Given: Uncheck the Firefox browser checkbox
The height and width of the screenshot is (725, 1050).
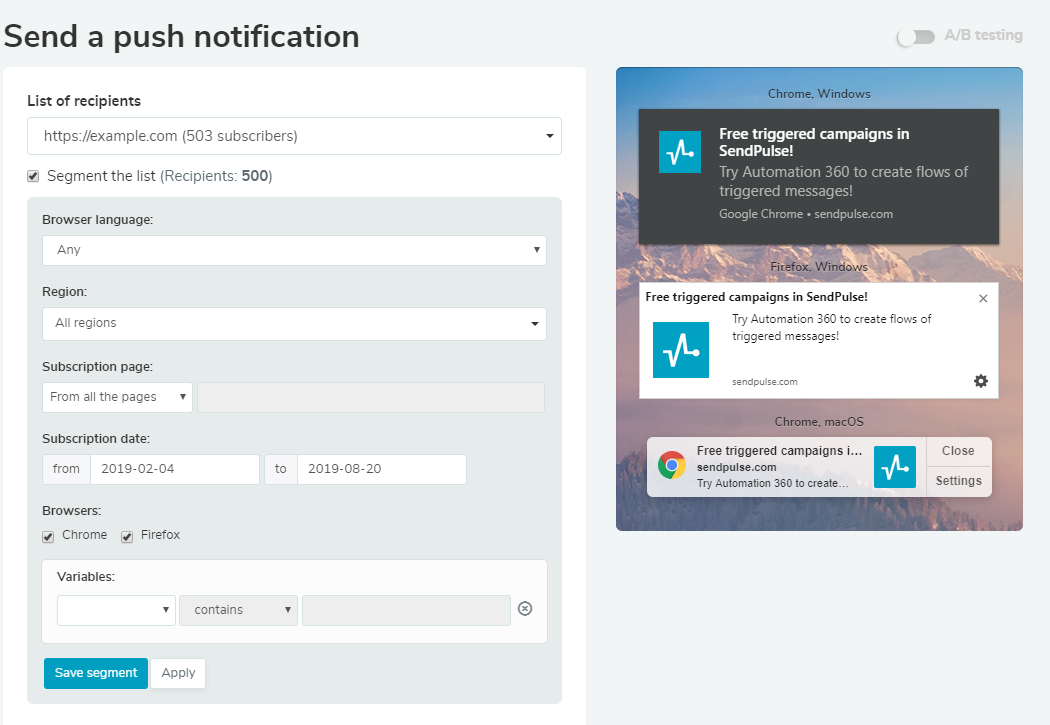Looking at the screenshot, I should pos(127,537).
